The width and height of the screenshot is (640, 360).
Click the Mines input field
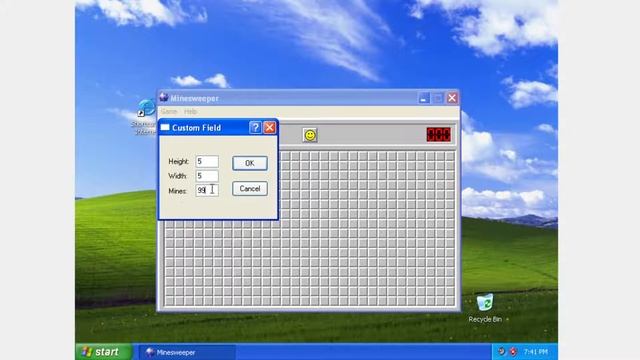(x=207, y=191)
